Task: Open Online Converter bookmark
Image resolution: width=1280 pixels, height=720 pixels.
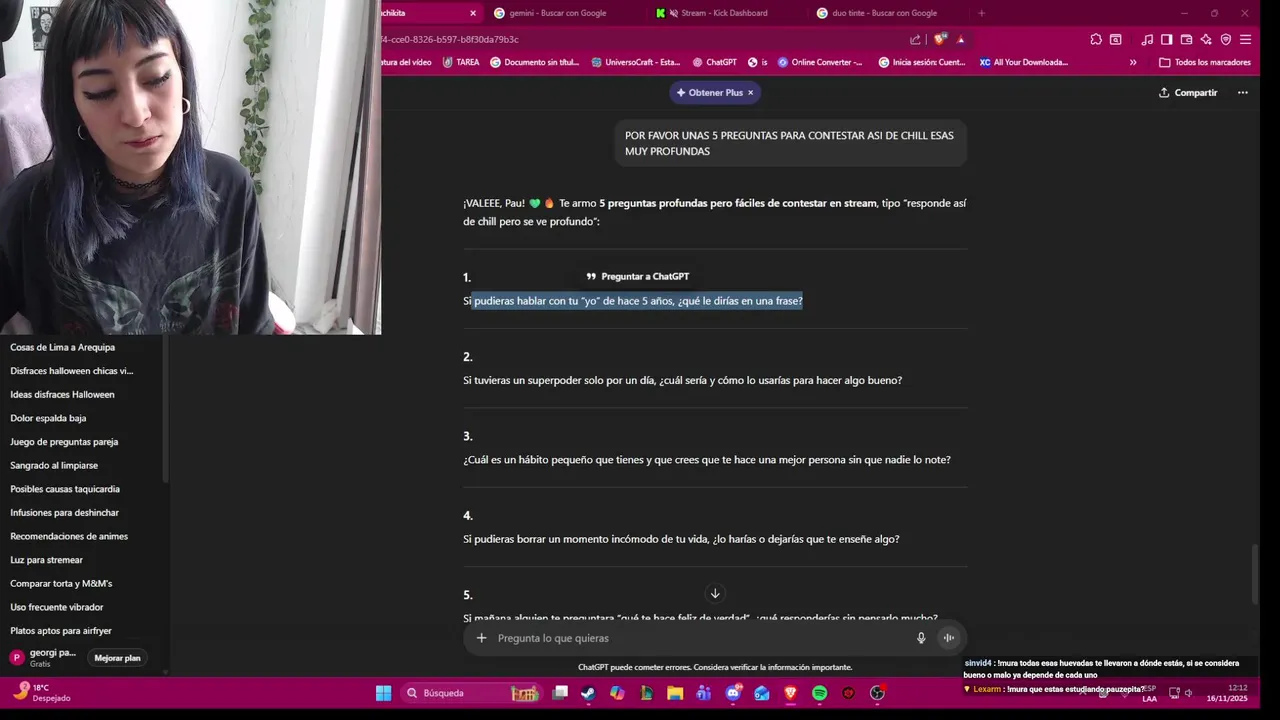Action: pyautogui.click(x=820, y=62)
